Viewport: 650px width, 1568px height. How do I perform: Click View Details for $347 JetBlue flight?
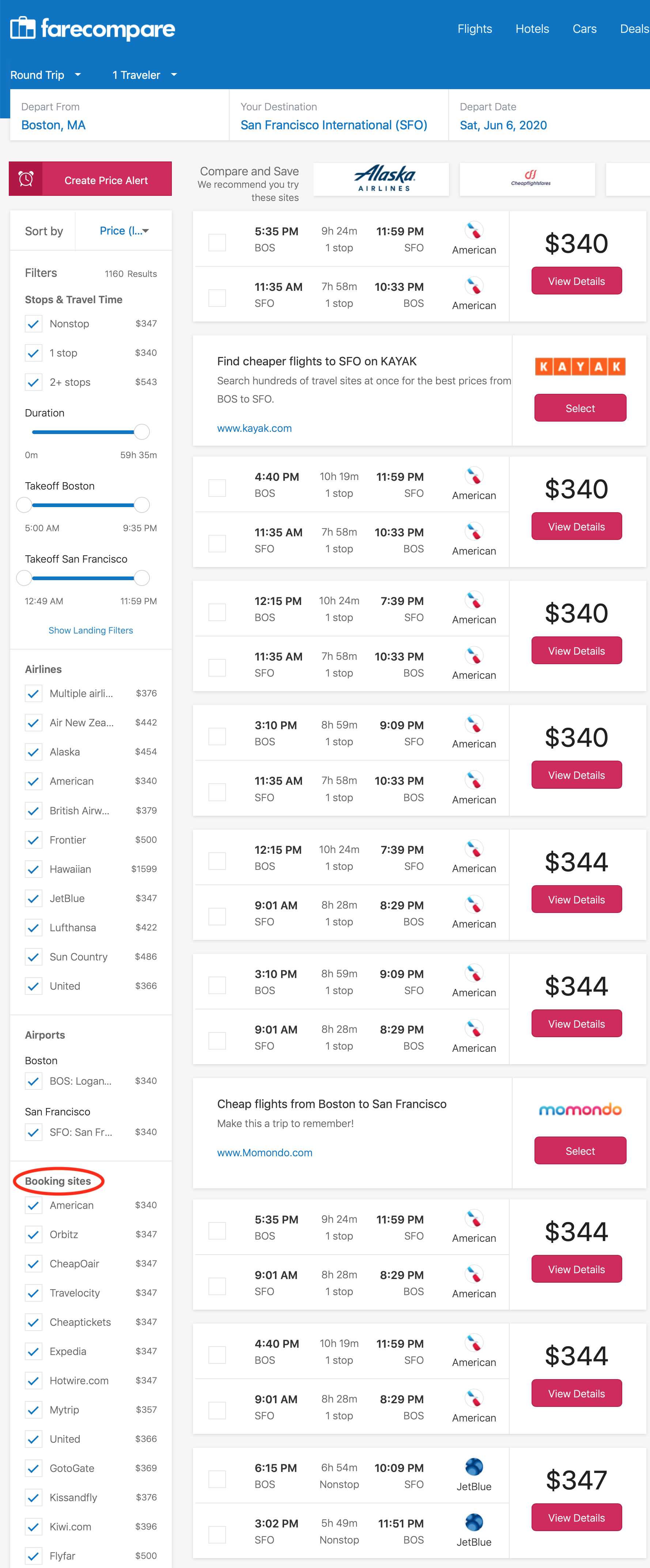576,1518
